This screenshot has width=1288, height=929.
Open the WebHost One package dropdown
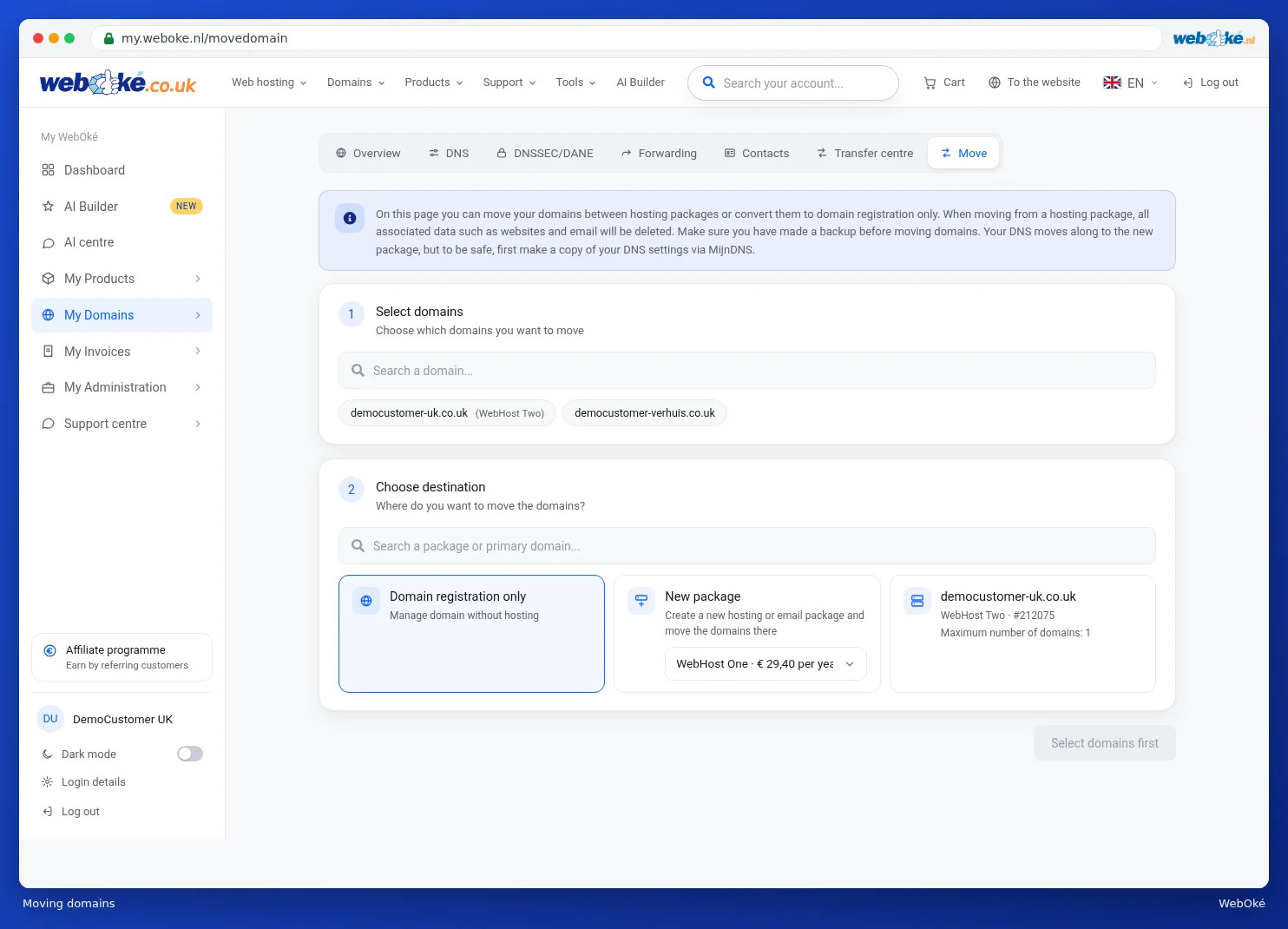(766, 664)
